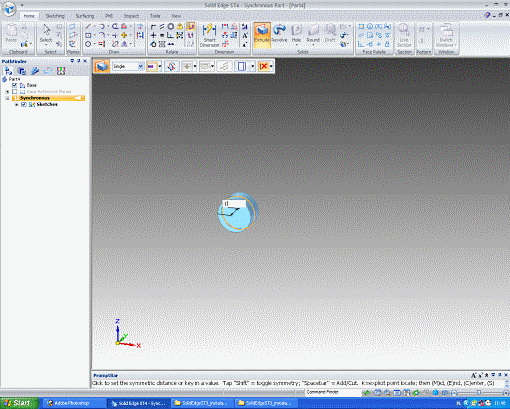Screen dimensions: 510x409
Task: Open the Switch Windows dropdown arrow
Action: click(456, 45)
